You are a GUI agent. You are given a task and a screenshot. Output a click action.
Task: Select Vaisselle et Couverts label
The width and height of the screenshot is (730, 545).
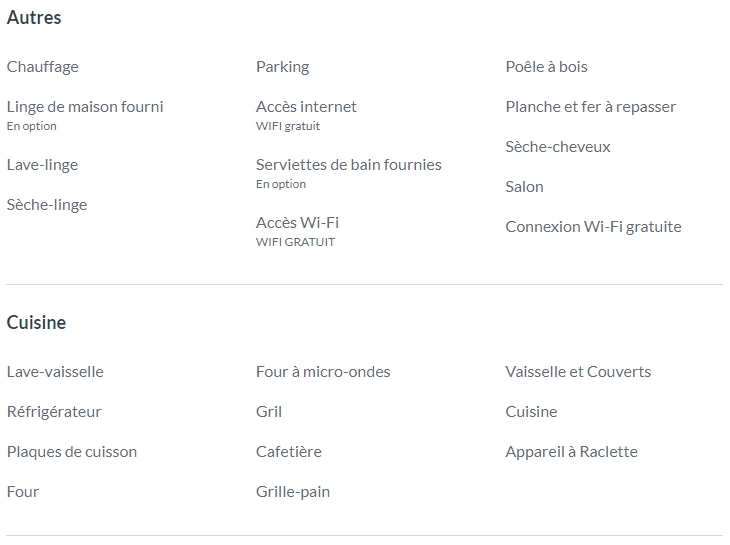[x=578, y=372]
